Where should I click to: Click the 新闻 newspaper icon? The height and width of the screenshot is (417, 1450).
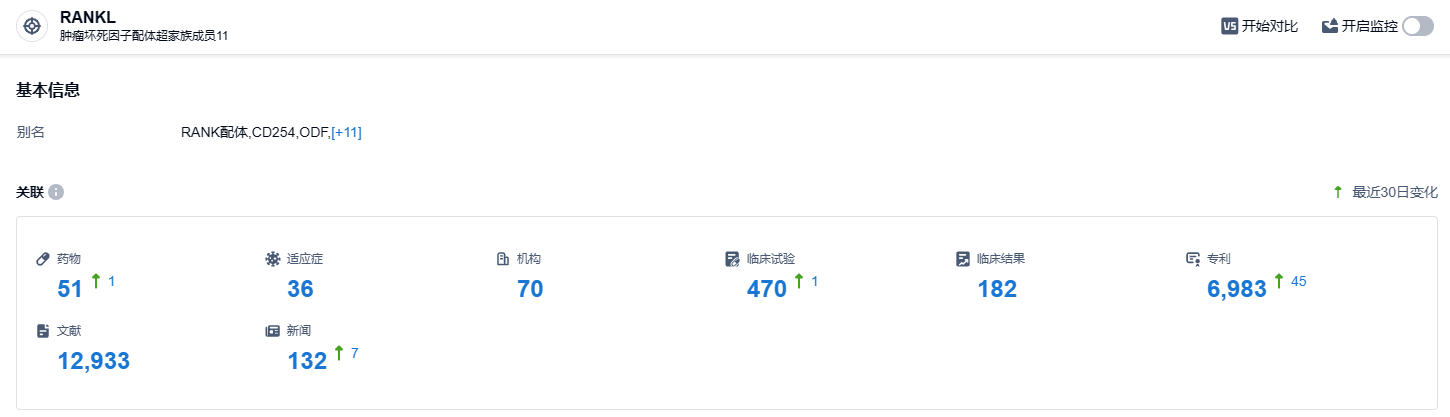pyautogui.click(x=272, y=331)
